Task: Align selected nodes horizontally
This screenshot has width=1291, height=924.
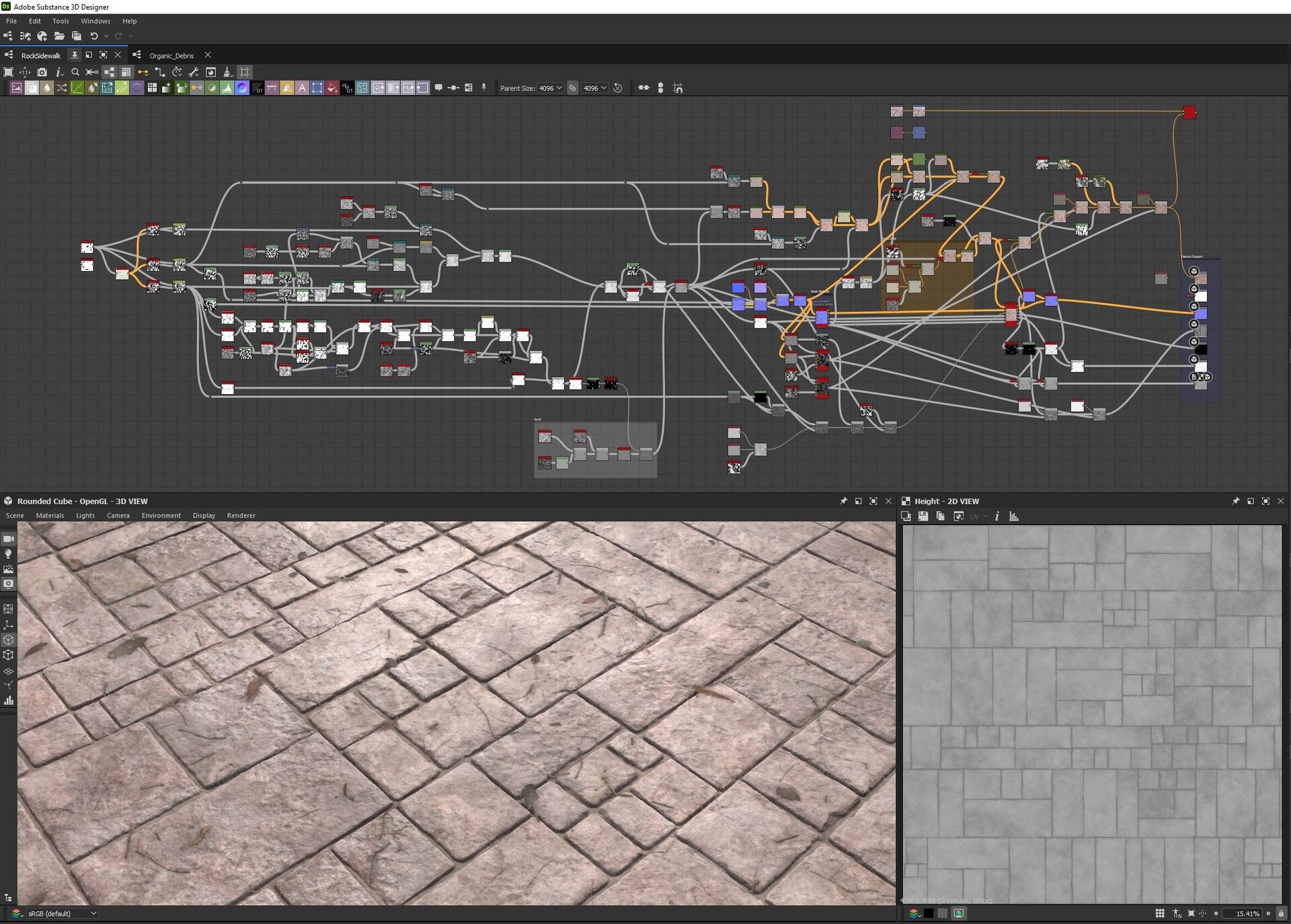Action: 643,88
